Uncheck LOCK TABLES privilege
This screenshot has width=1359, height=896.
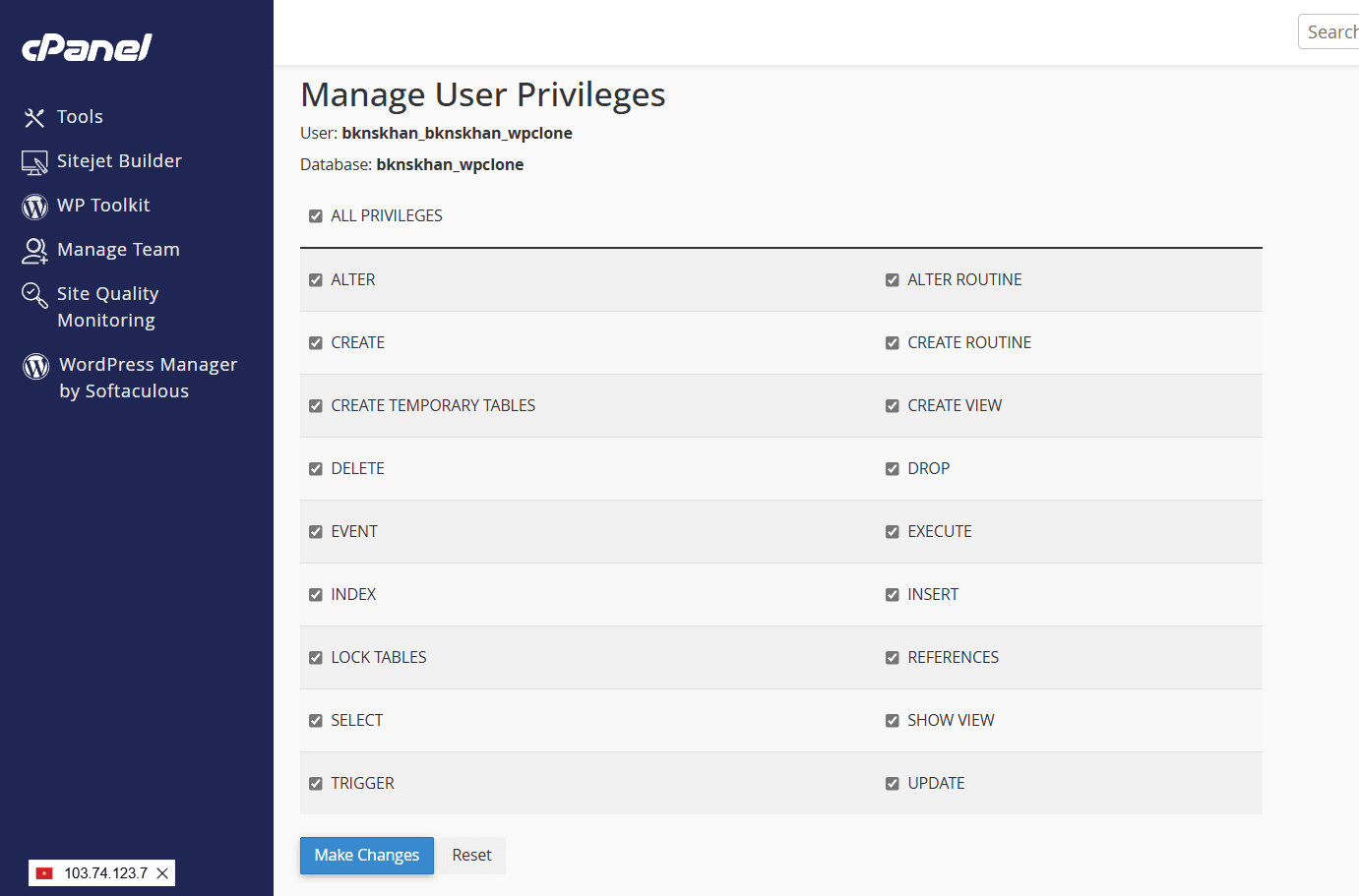pos(316,658)
